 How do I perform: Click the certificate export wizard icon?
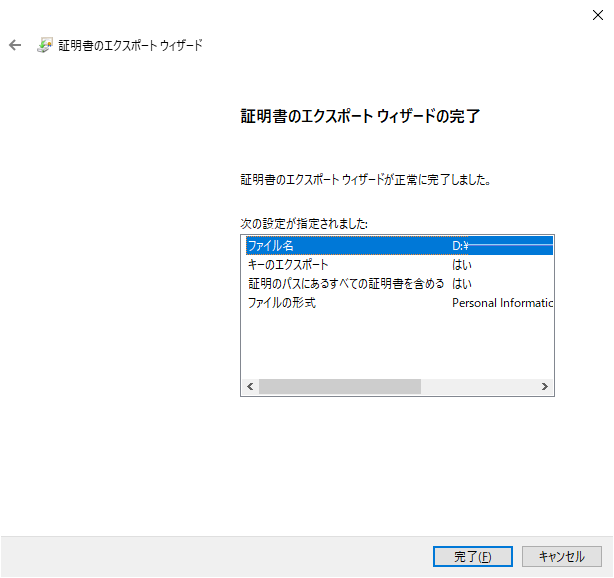45,45
